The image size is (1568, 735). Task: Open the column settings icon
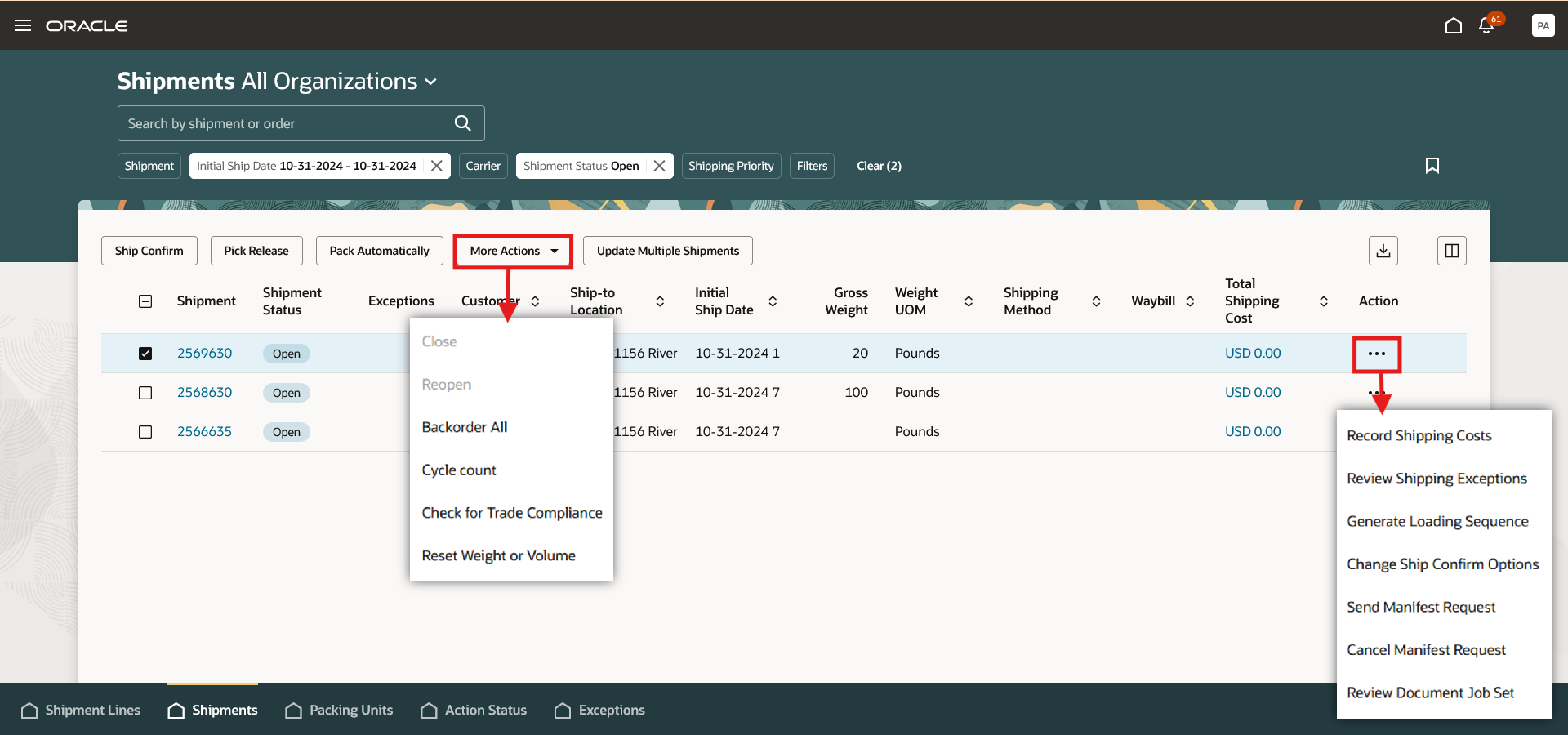tap(1452, 251)
